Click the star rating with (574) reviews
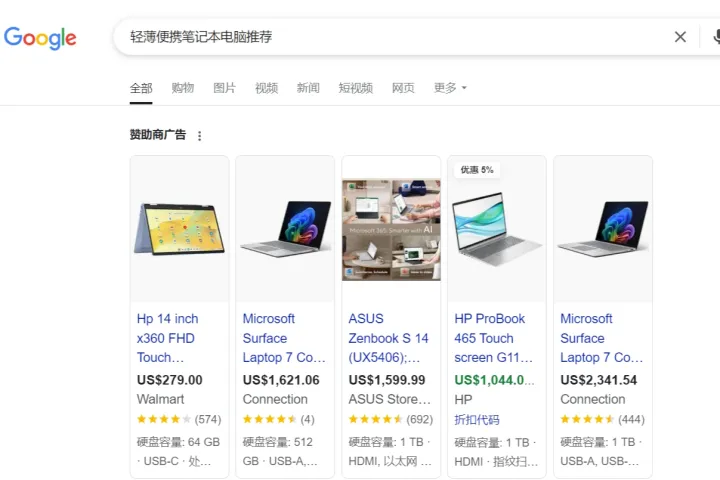Screen dimensions: 720x480 coord(179,419)
